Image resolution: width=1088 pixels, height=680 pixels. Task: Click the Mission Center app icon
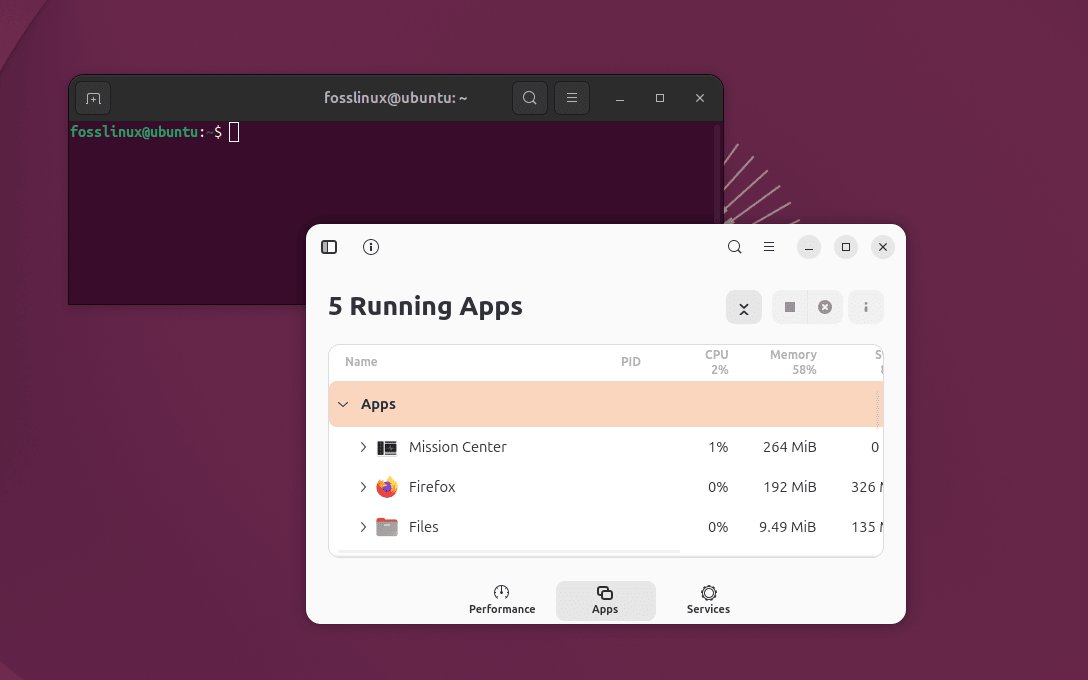[x=386, y=448]
